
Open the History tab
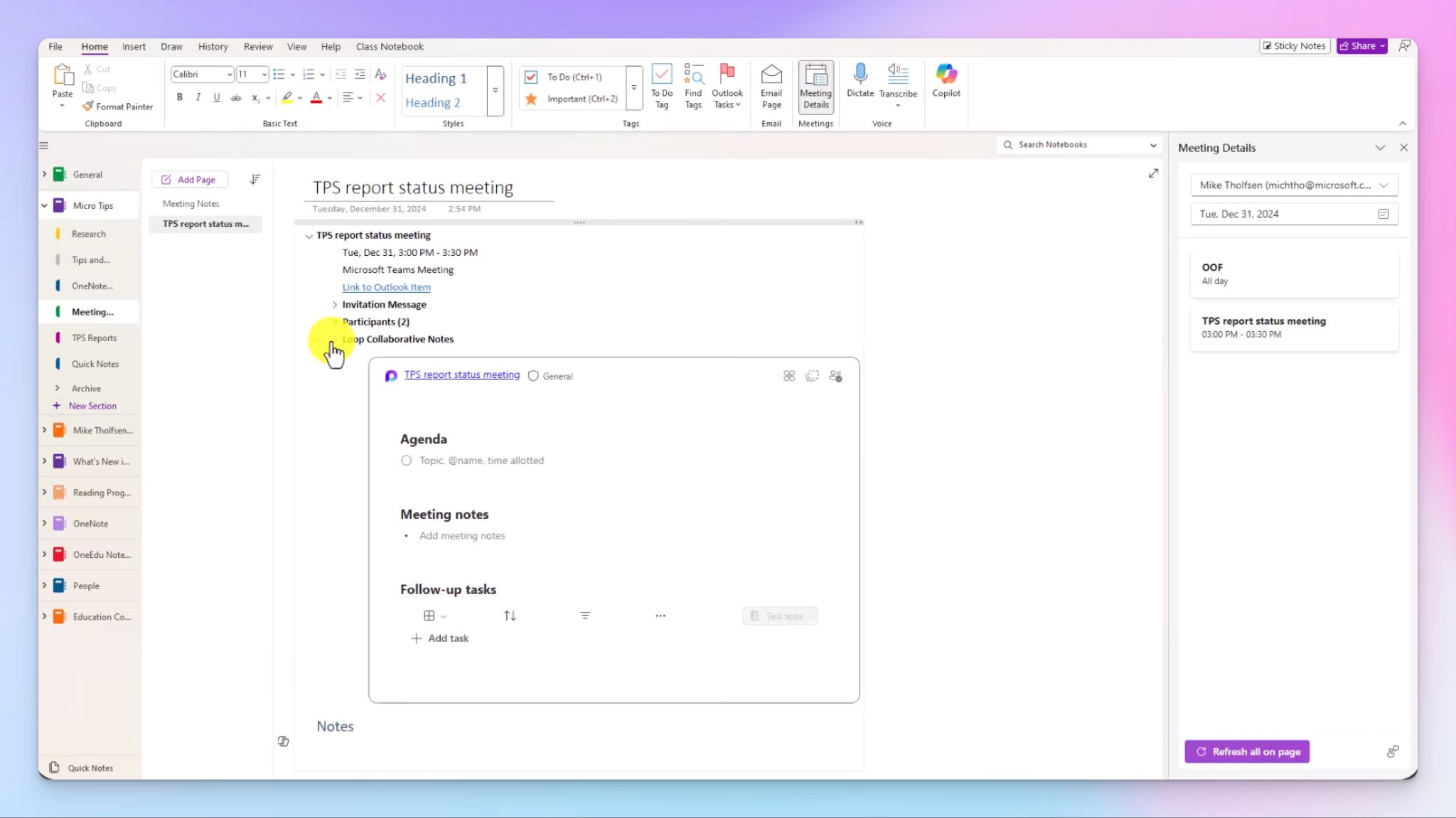pos(213,47)
